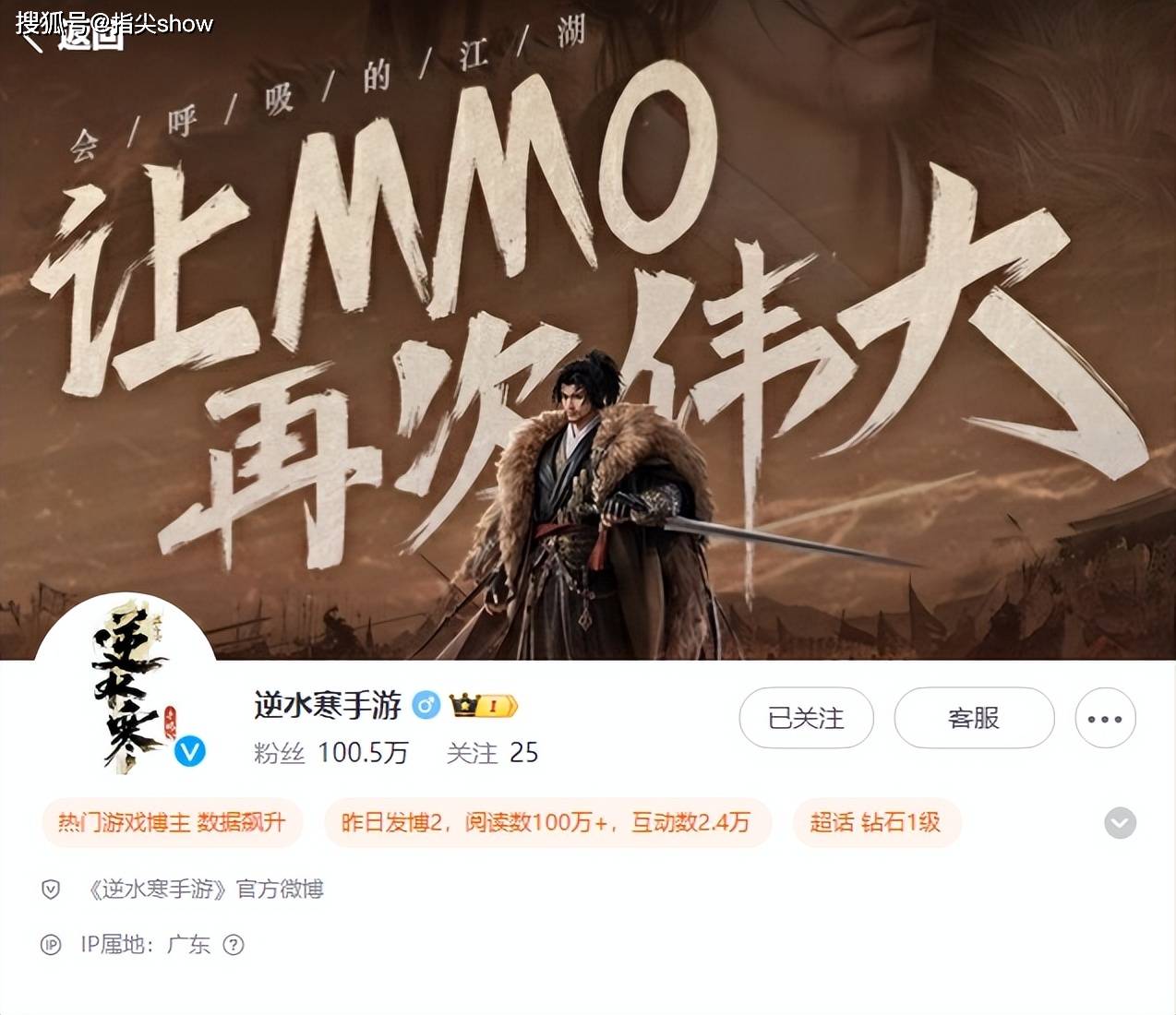Click the shield certification icon
The height and width of the screenshot is (1015, 1176).
(x=51, y=890)
